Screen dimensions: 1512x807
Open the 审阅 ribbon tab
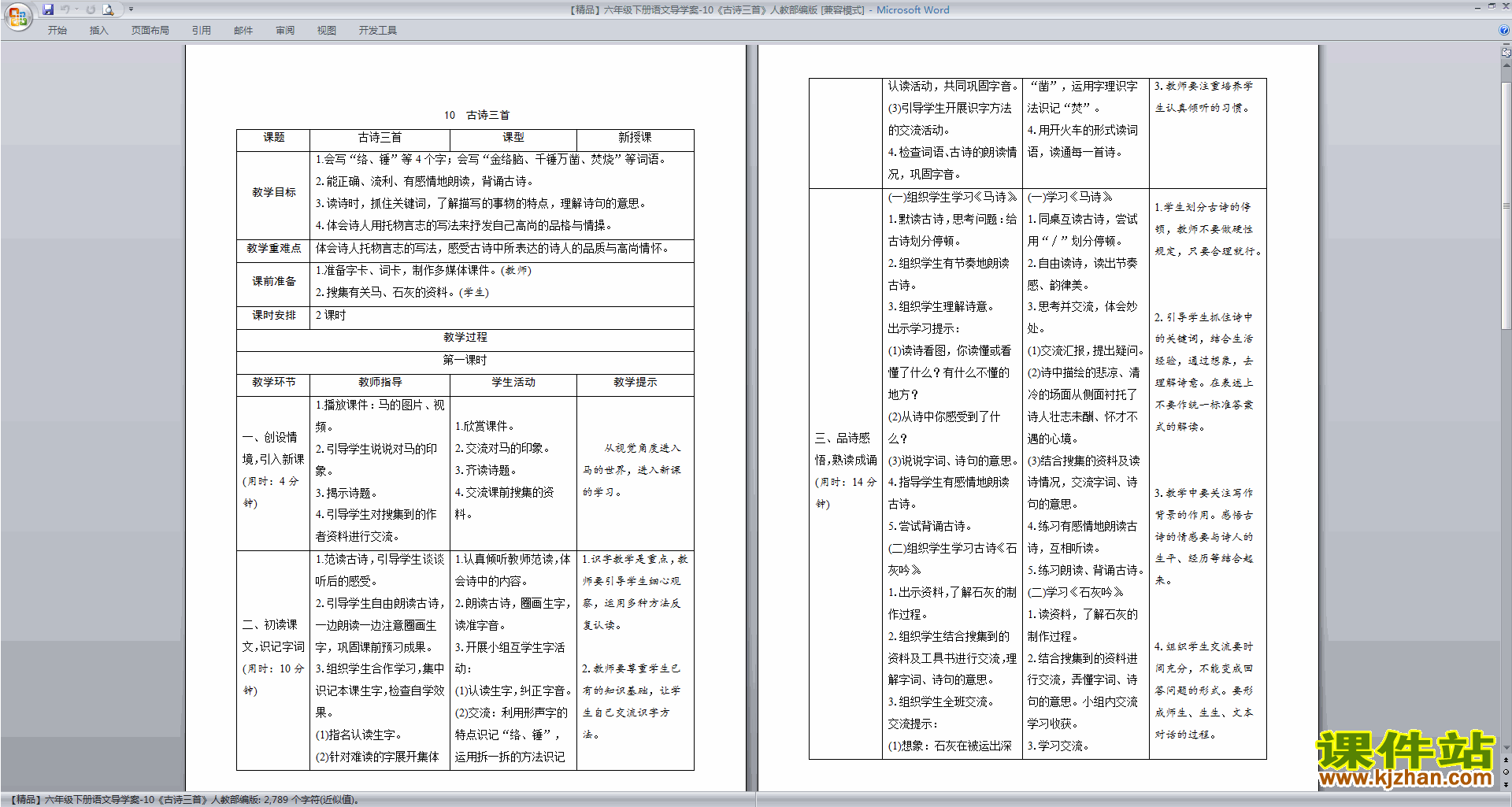(x=285, y=31)
